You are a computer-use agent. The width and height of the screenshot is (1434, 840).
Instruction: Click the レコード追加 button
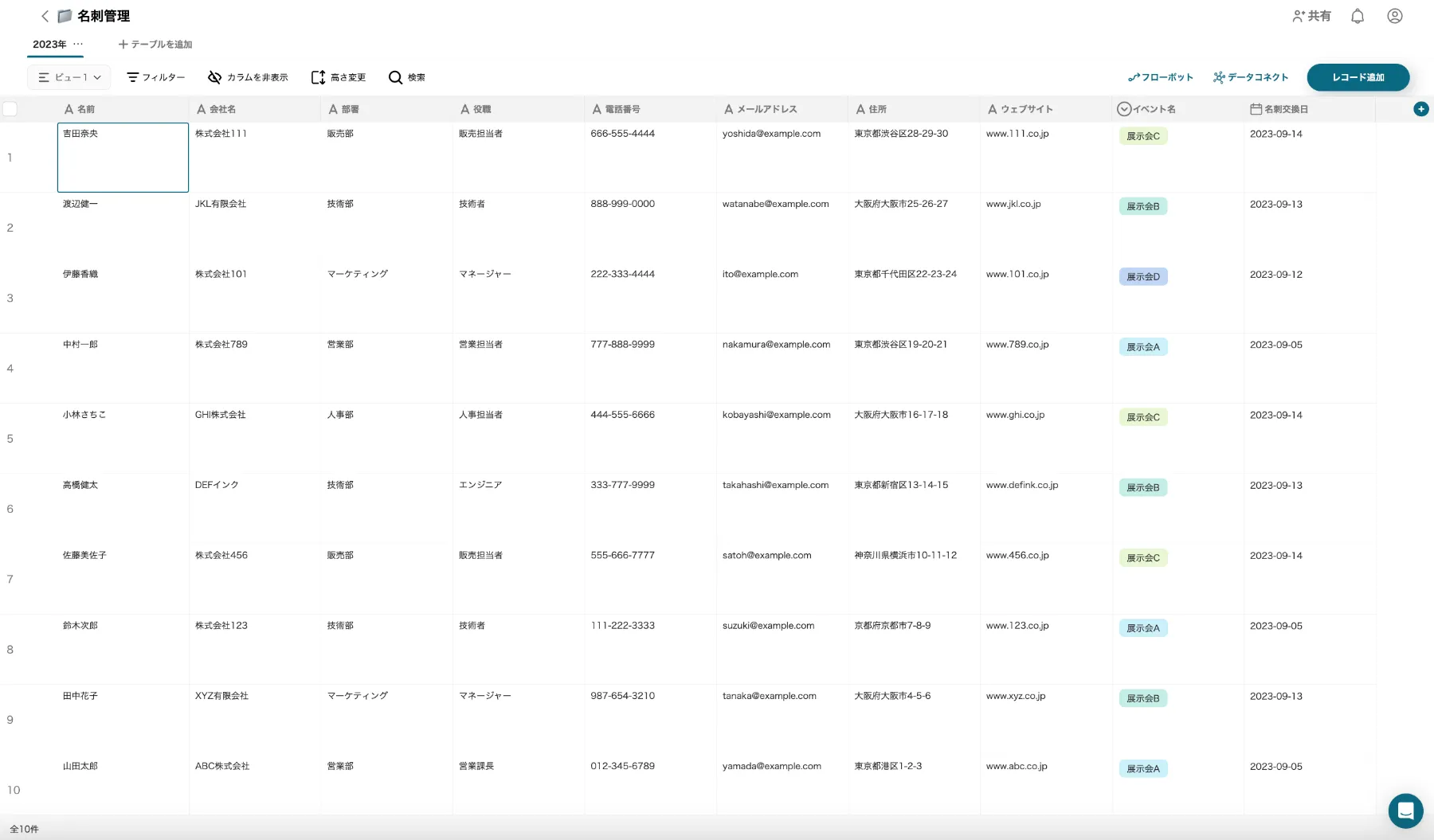pyautogui.click(x=1358, y=77)
